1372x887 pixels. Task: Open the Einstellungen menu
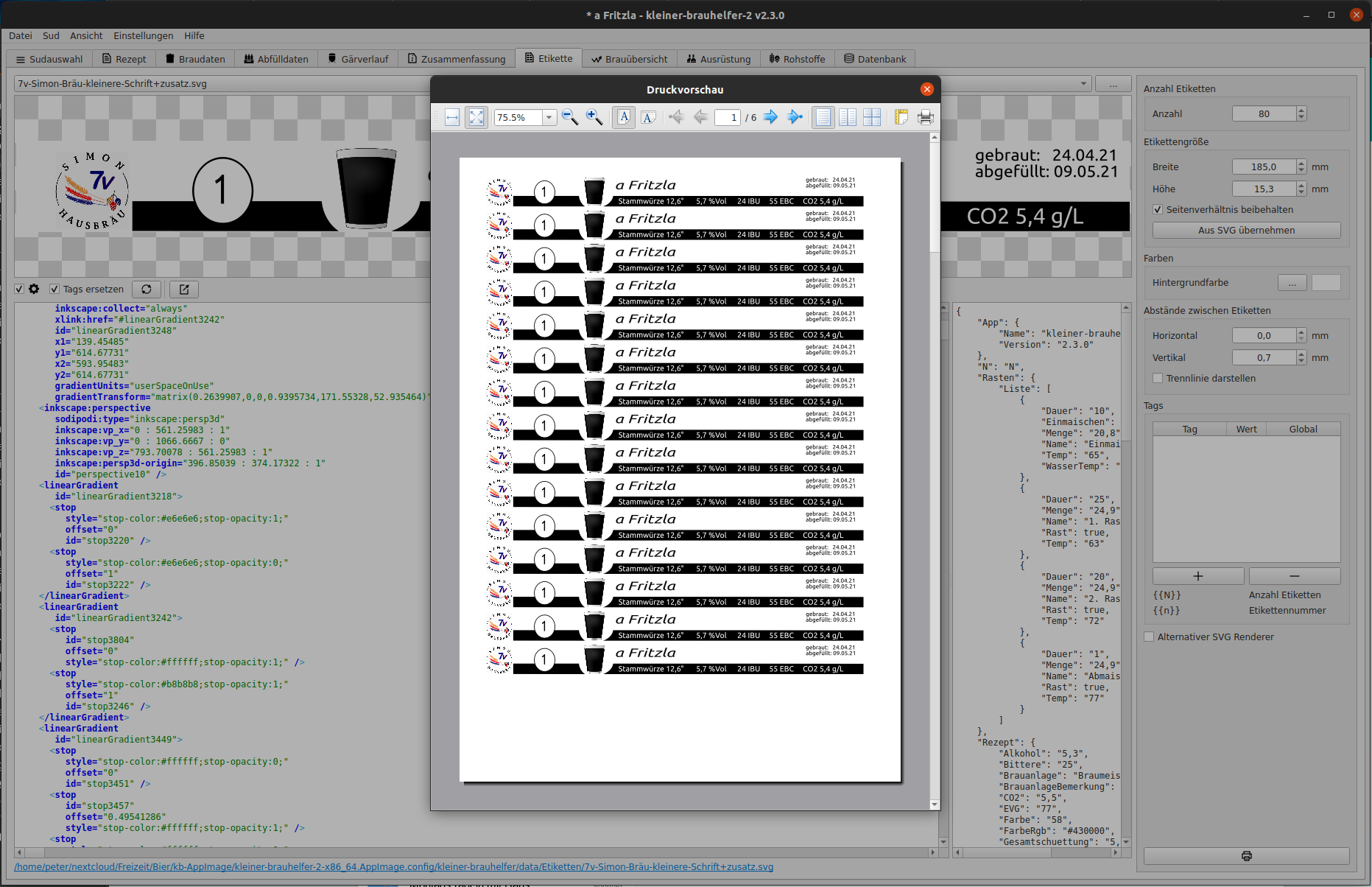[x=143, y=35]
